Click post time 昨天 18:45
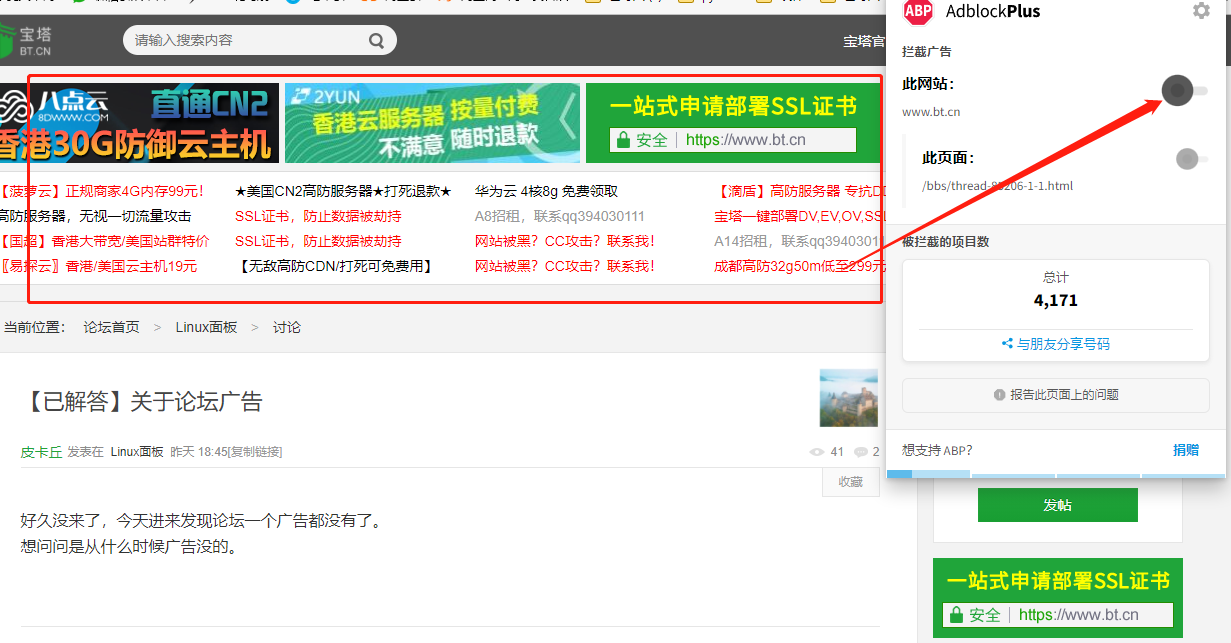The height and width of the screenshot is (643, 1231). [x=198, y=452]
